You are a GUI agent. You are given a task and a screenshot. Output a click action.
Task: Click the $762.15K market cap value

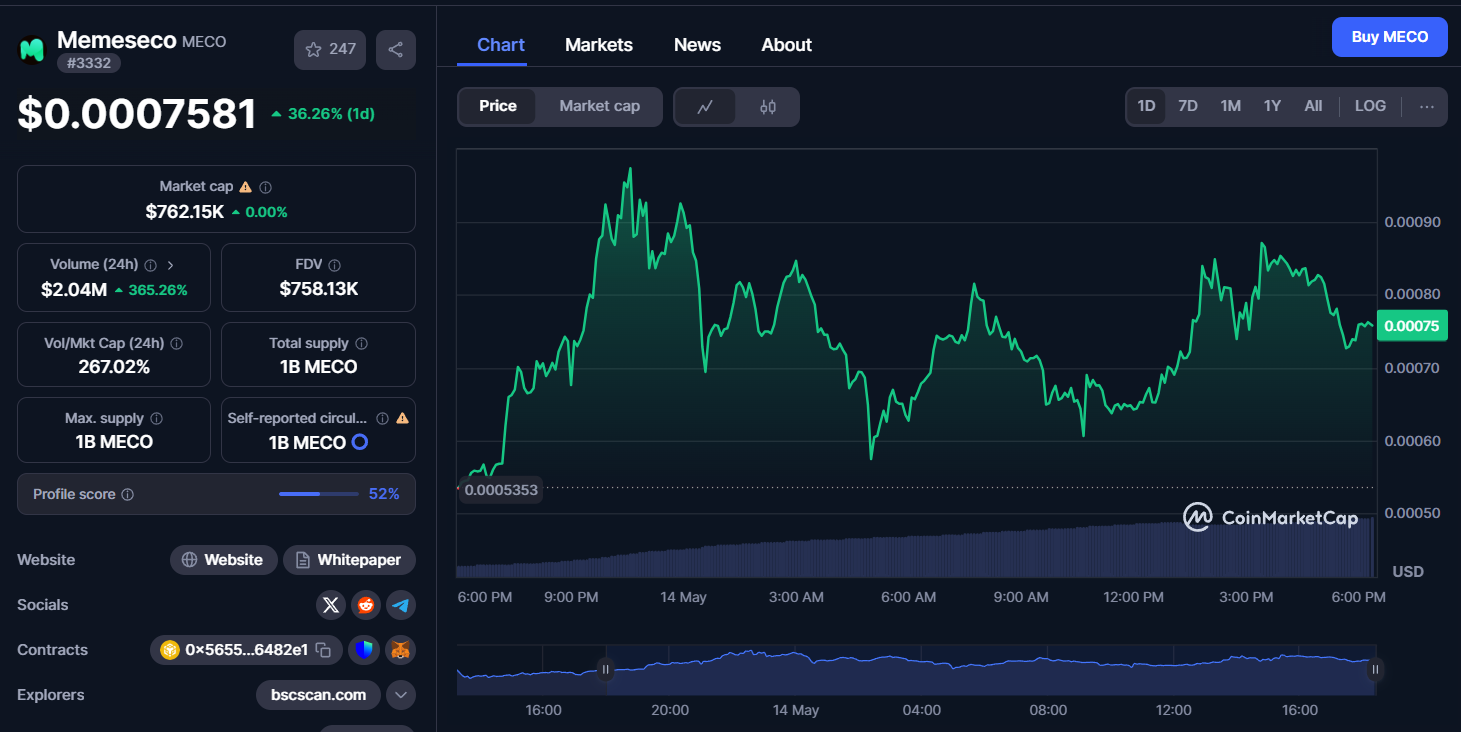185,212
